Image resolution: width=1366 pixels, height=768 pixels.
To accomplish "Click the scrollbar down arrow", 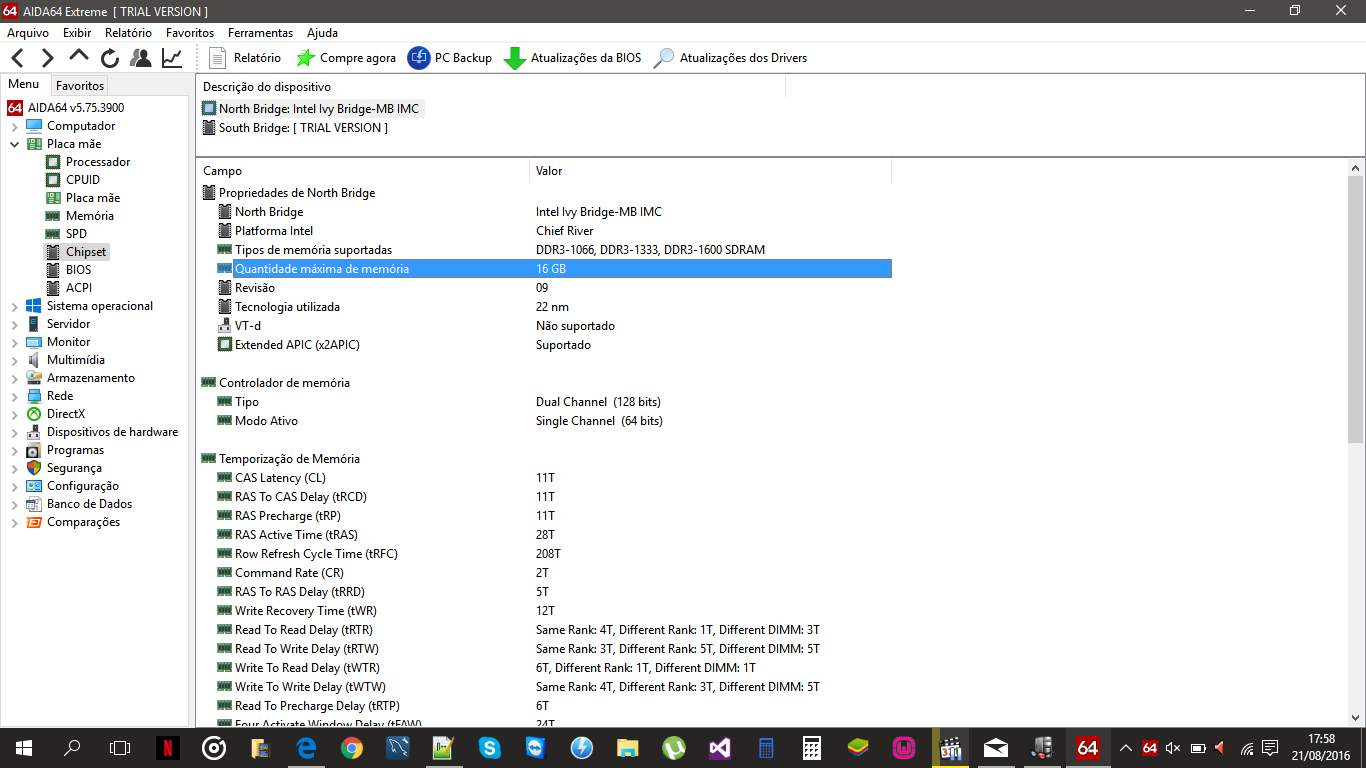I will pos(1356,718).
